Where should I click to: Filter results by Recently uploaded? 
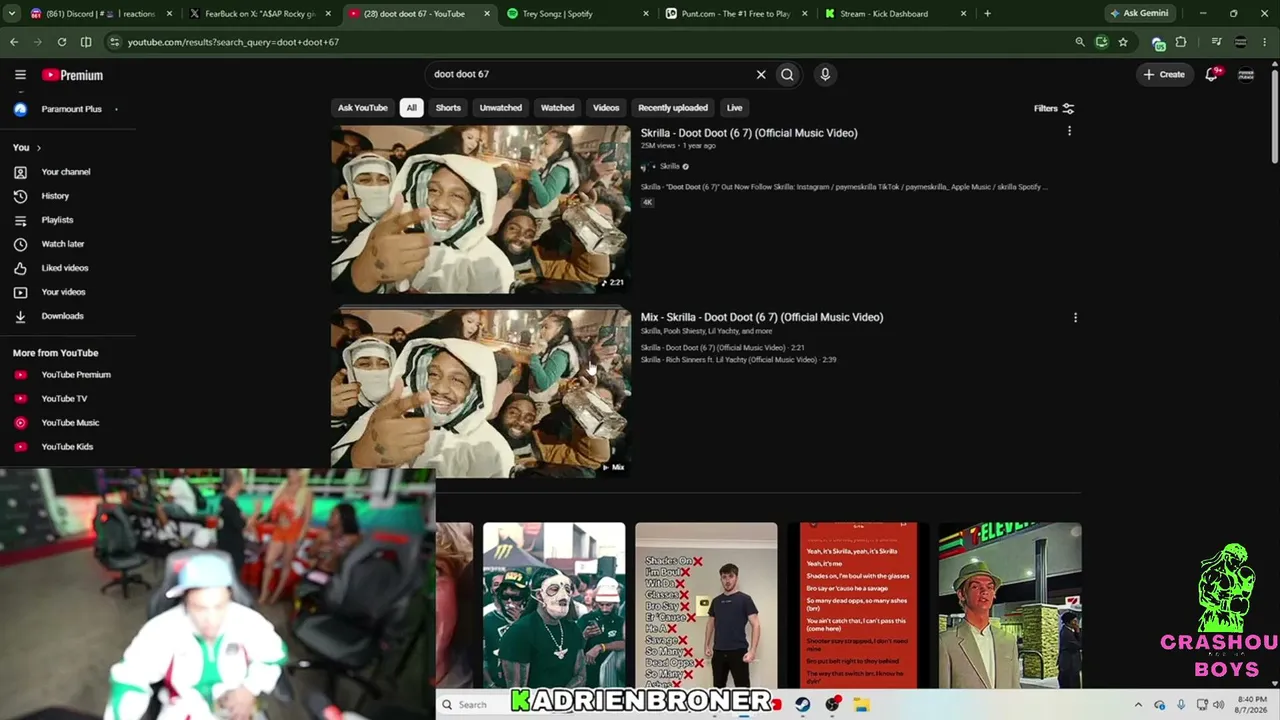[x=673, y=108]
